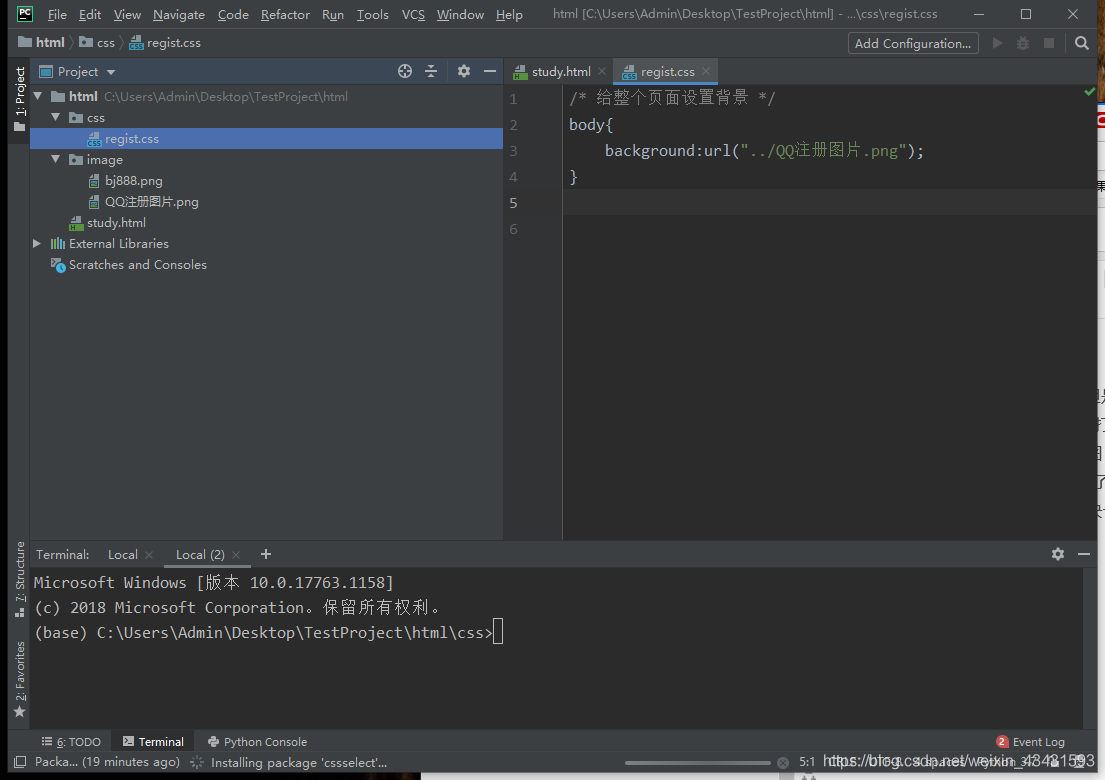Hide the Project tool window with the minimize icon

click(489, 71)
